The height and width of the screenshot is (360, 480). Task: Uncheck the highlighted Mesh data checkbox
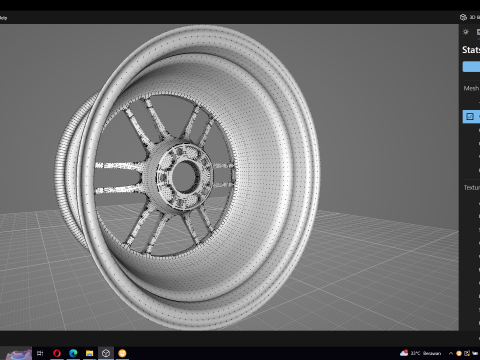click(470, 116)
